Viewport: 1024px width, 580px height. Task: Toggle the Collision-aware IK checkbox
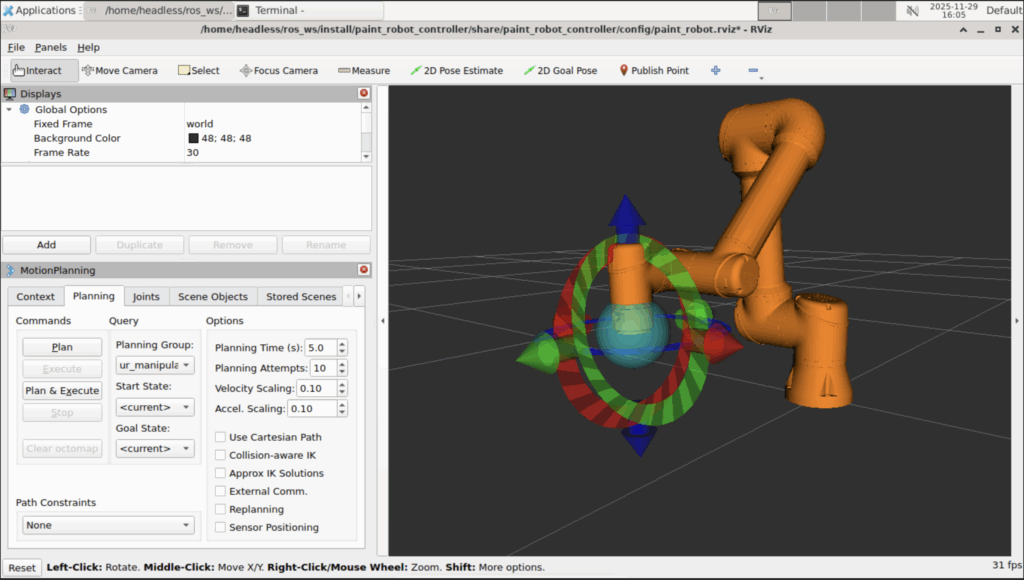220,455
